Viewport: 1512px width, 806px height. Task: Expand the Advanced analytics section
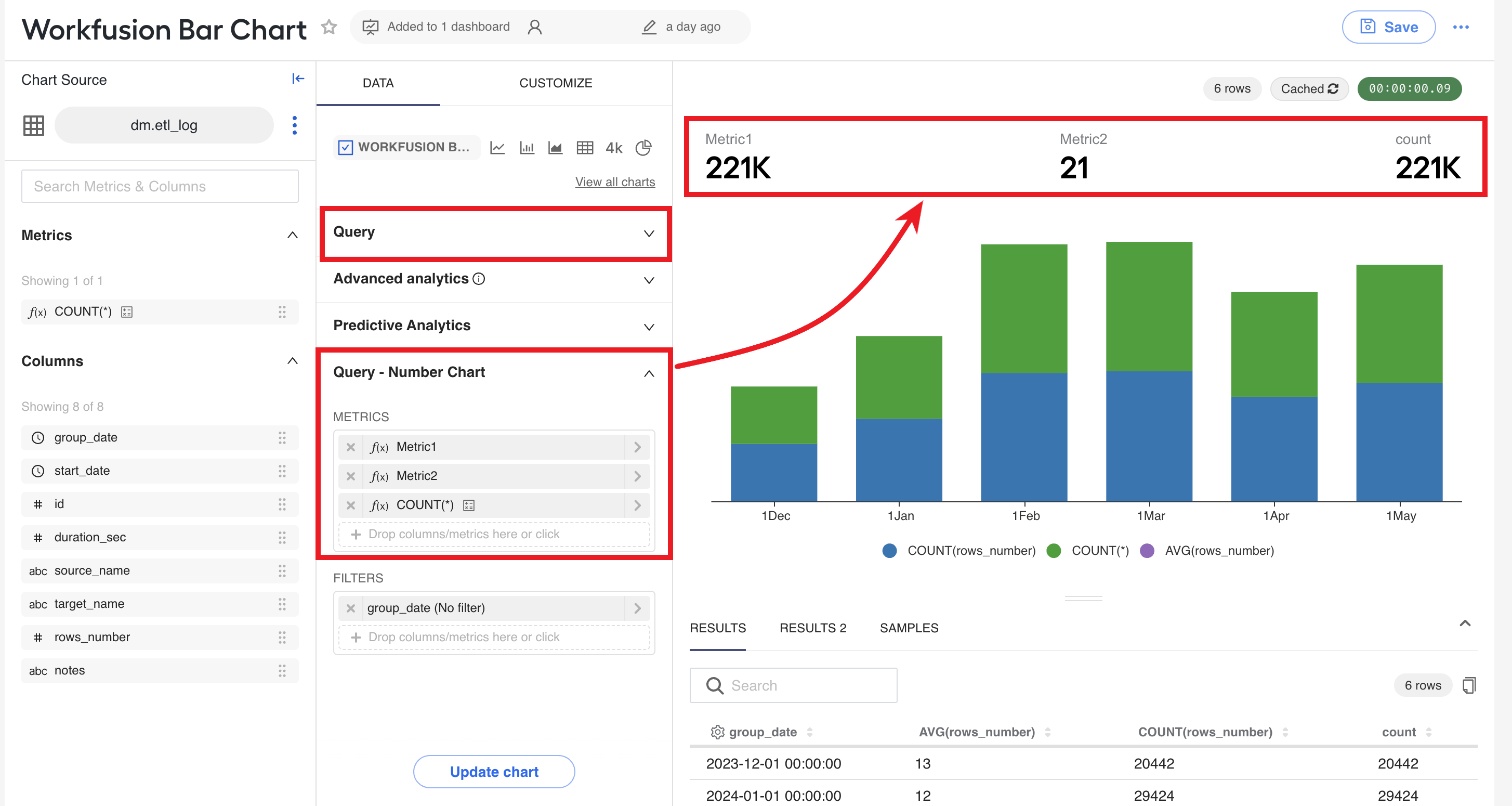point(494,279)
